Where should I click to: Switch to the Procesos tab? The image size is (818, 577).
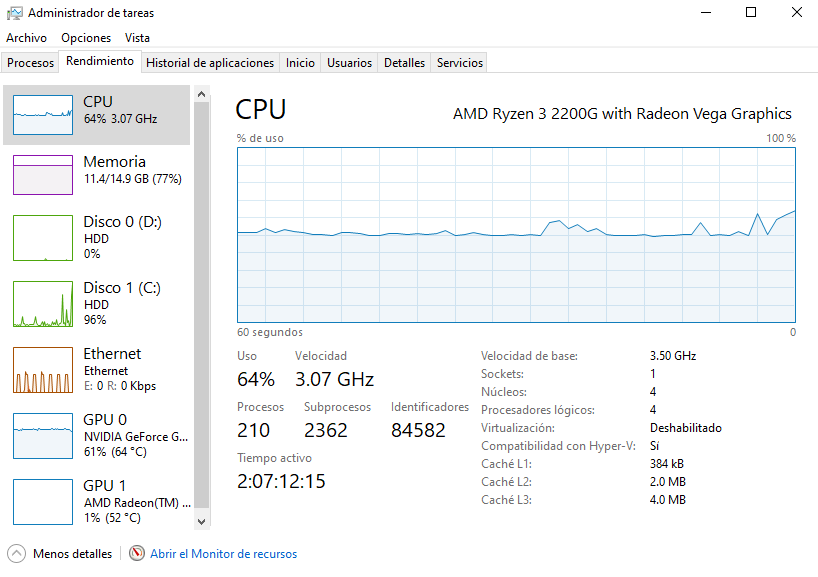(31, 63)
